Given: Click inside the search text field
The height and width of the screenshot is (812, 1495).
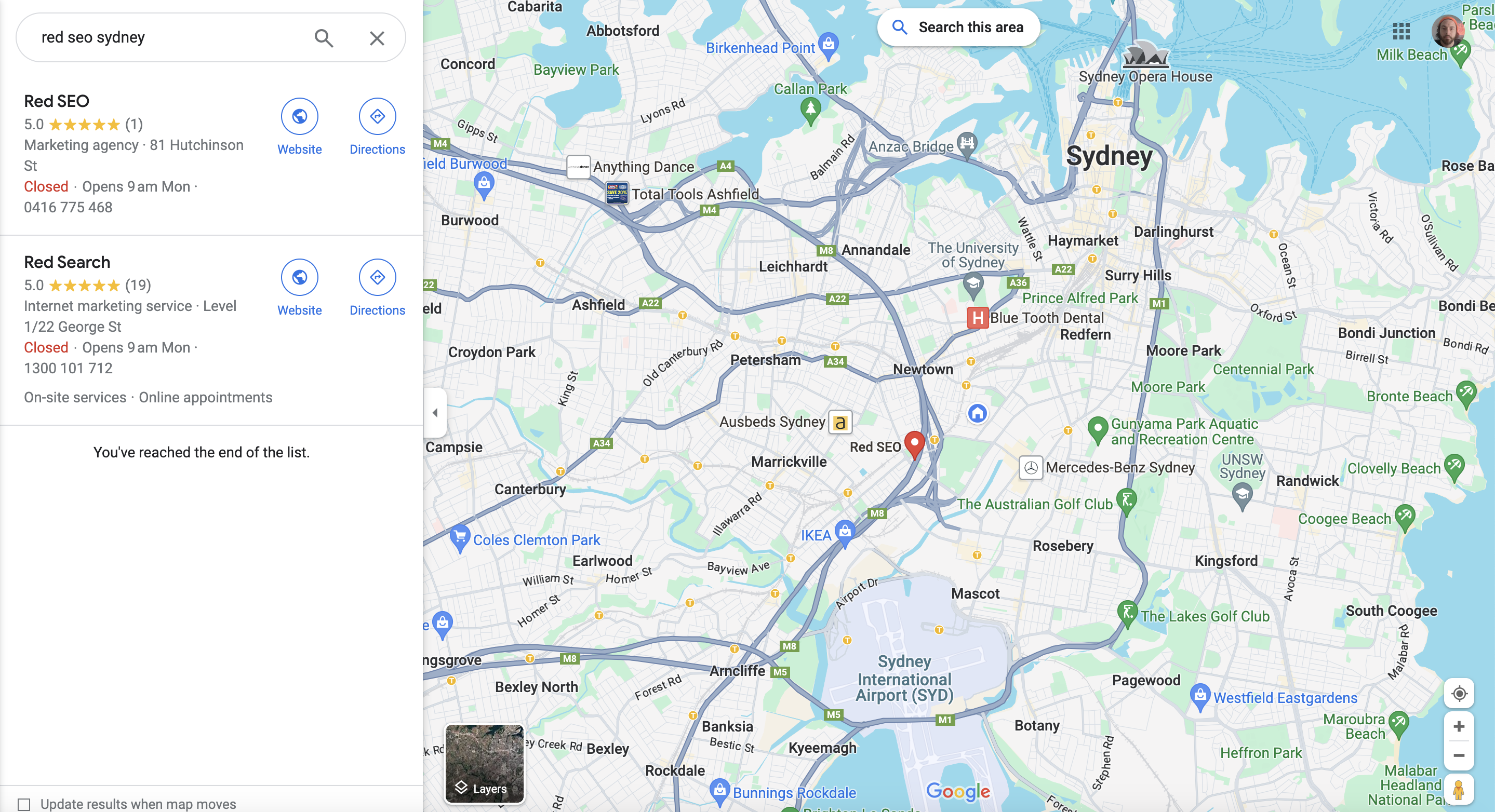Looking at the screenshot, I should pyautogui.click(x=168, y=38).
